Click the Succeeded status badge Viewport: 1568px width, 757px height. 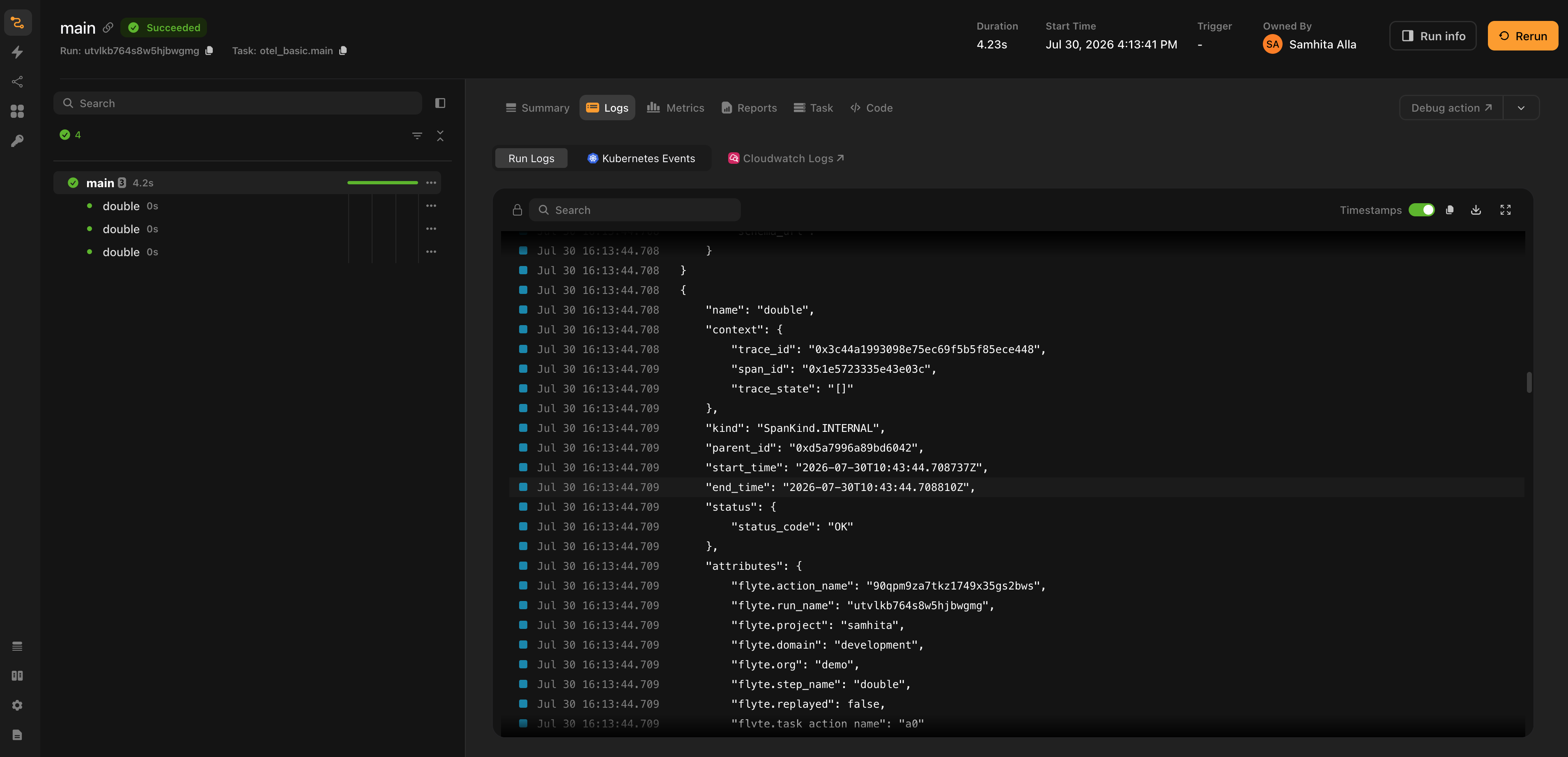[164, 28]
